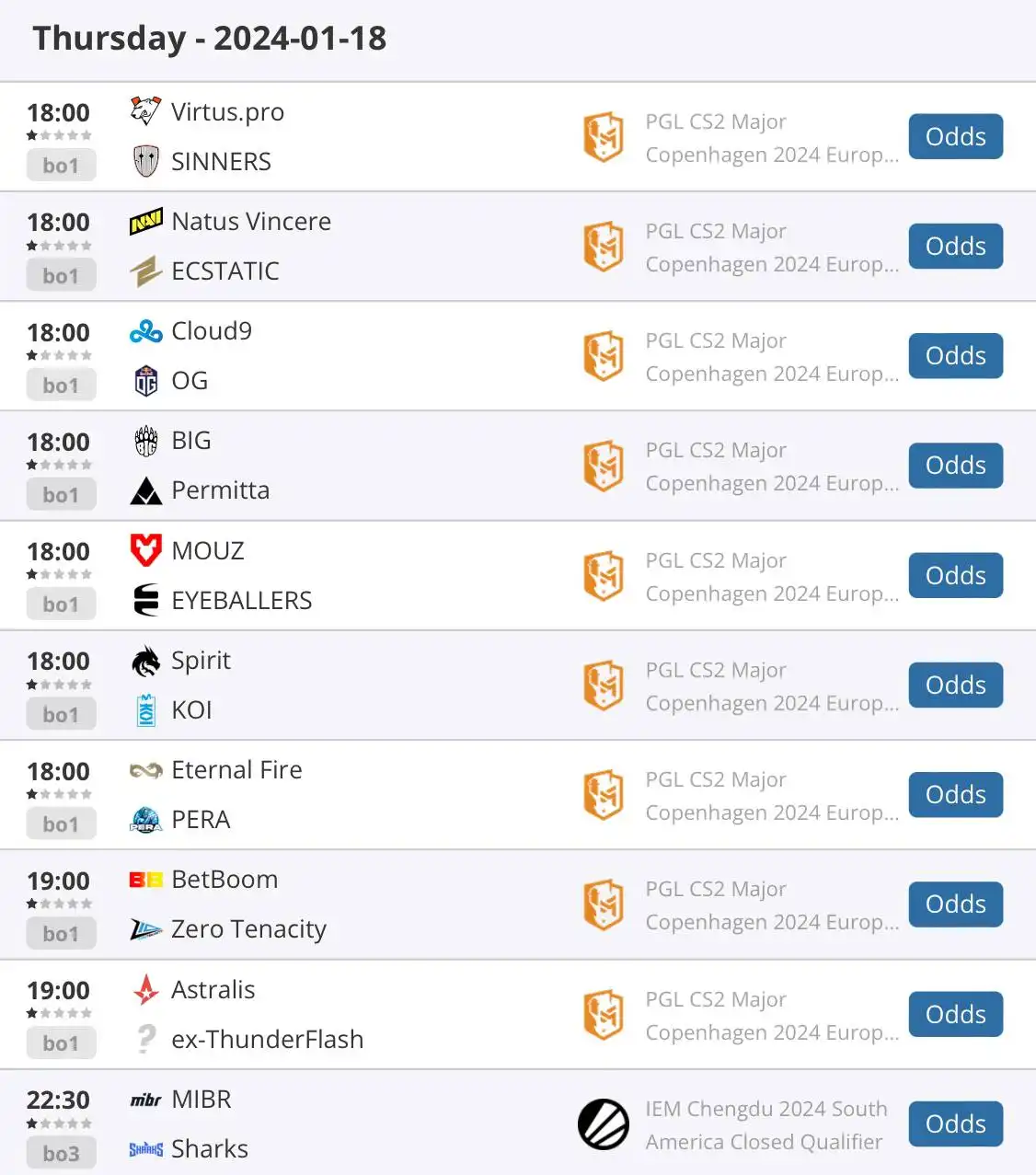Screen dimensions: 1036x1175
Task: Open the Permitta team link
Action: point(220,490)
